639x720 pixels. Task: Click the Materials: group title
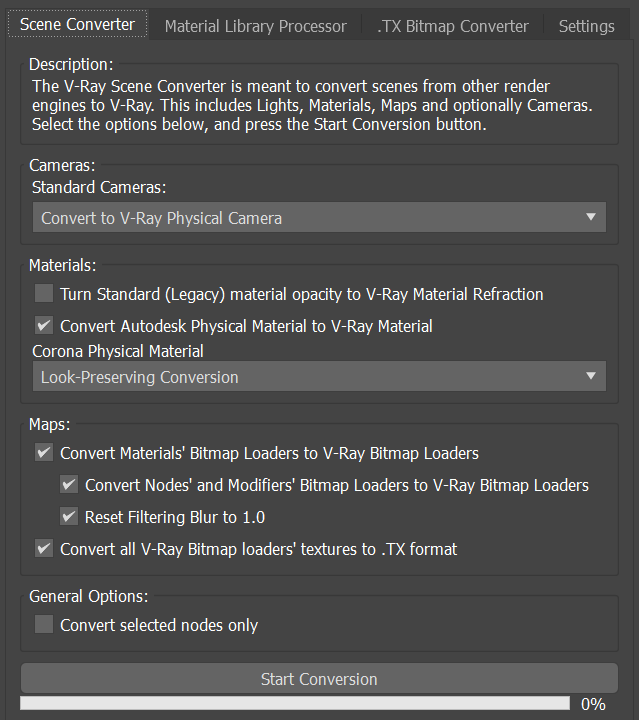point(62,265)
